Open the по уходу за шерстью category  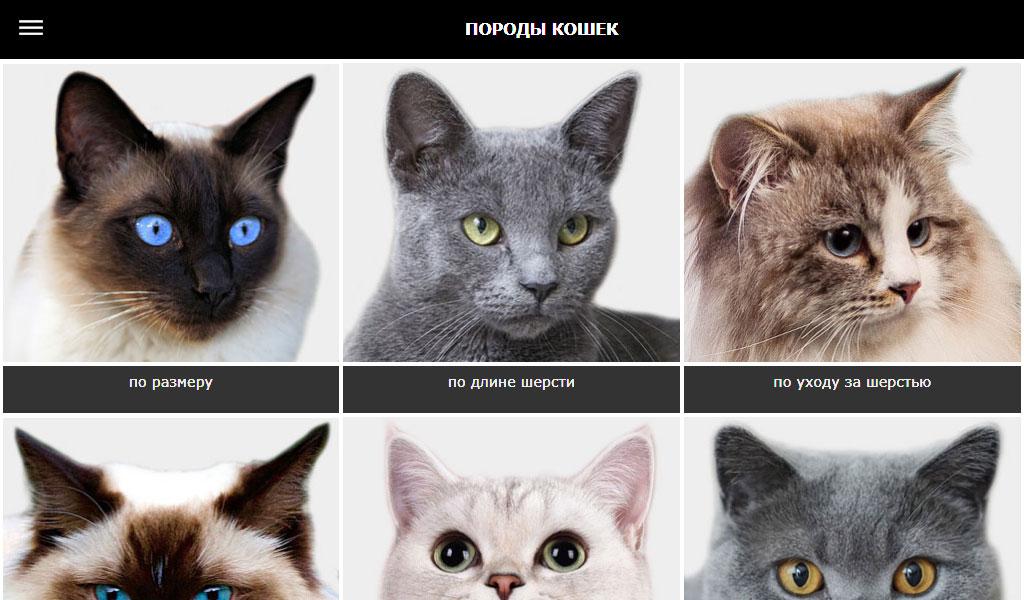[852, 389]
